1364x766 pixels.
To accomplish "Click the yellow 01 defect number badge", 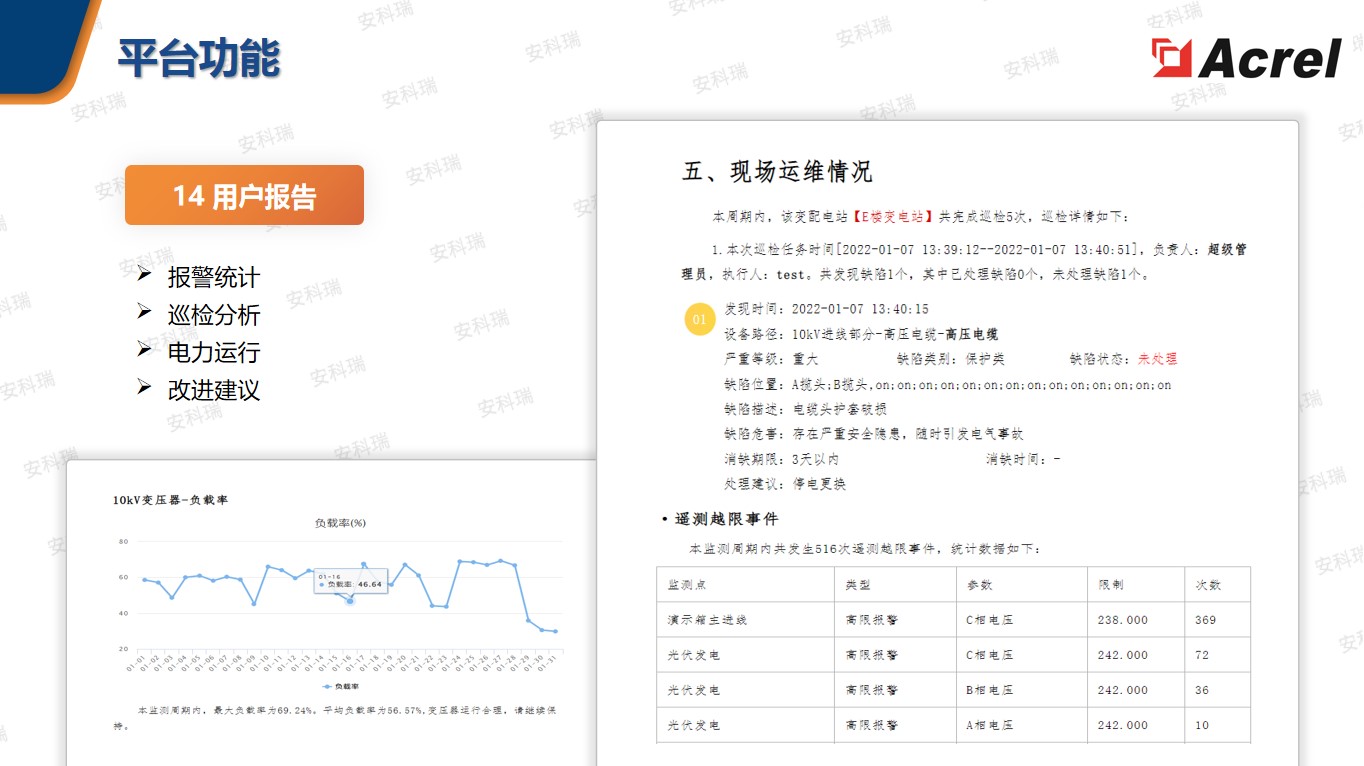I will [x=699, y=320].
